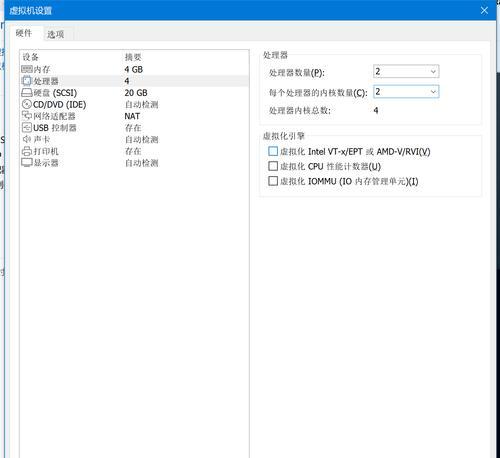
Task: Click the USB controller (USB 控制器) icon
Action: (27, 127)
